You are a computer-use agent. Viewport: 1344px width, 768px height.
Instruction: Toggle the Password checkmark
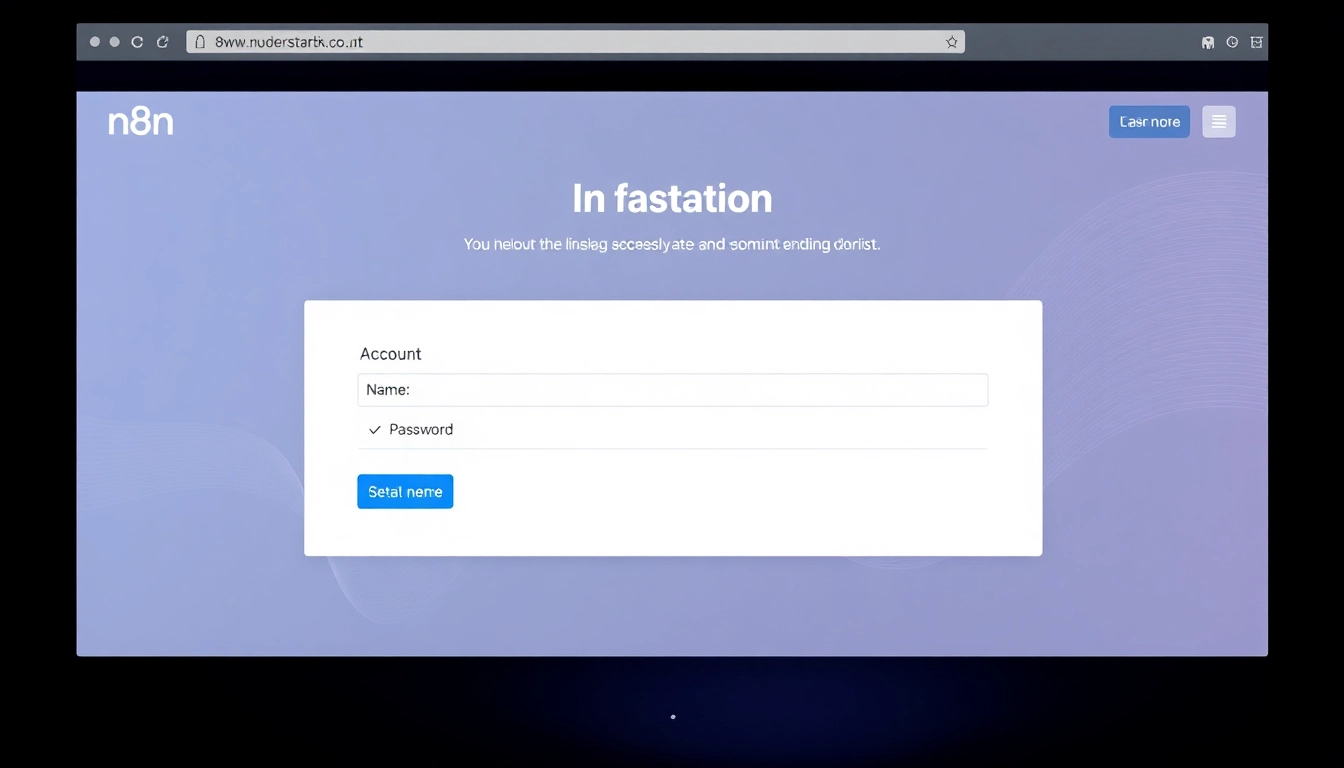pyautogui.click(x=375, y=430)
